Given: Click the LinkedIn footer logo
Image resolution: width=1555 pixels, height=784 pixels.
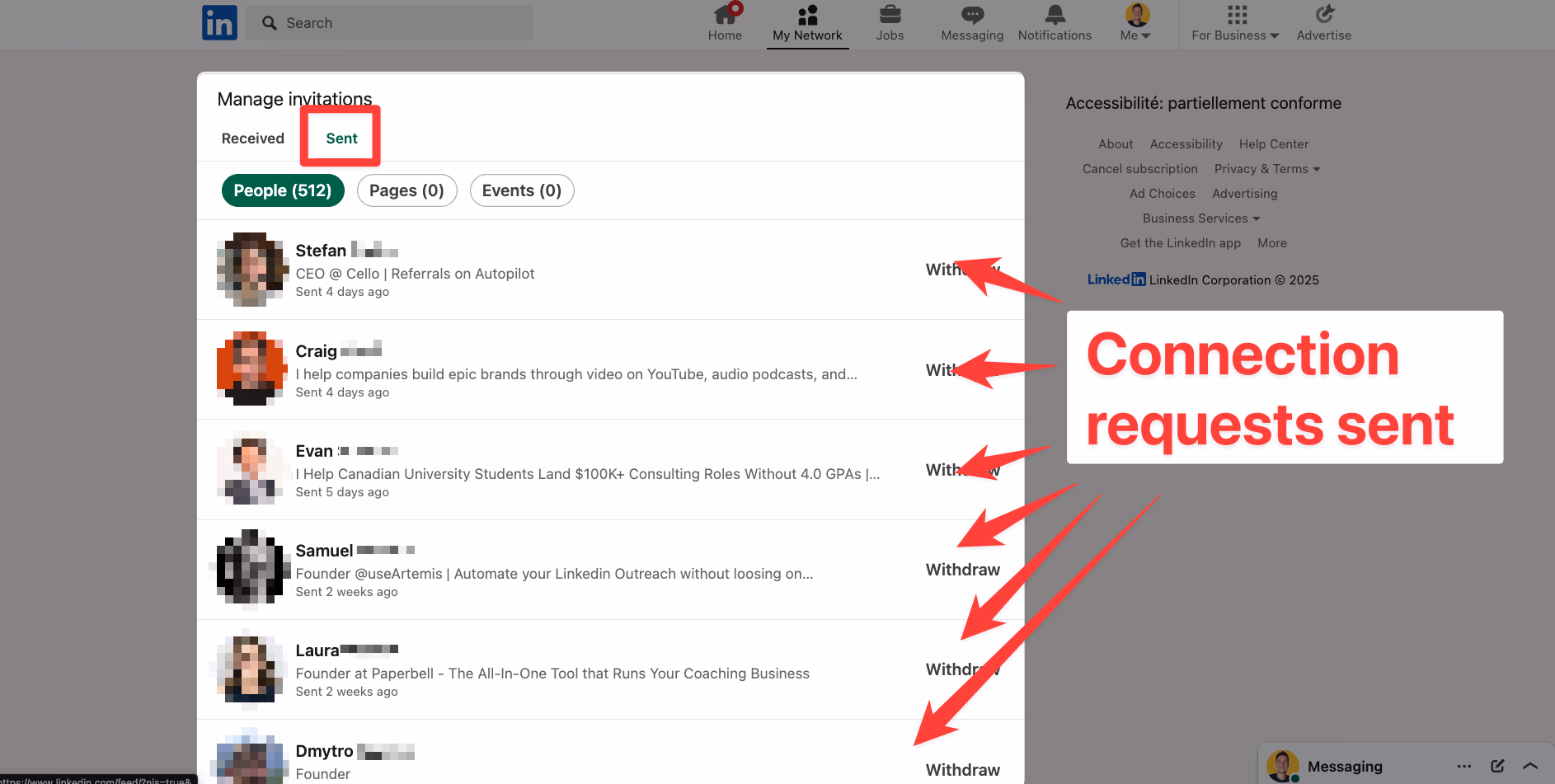Looking at the screenshot, I should 1116,279.
